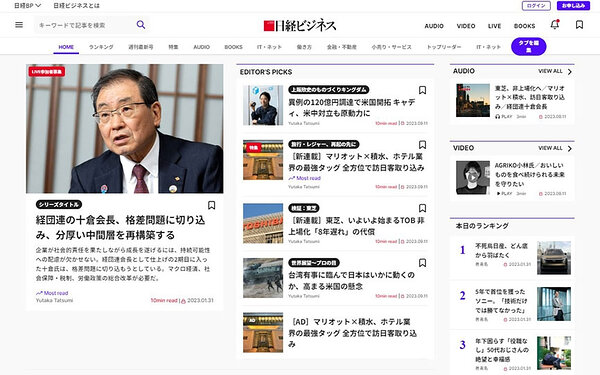Bookmark the 経団連の十倉会長 featured article

(211, 205)
